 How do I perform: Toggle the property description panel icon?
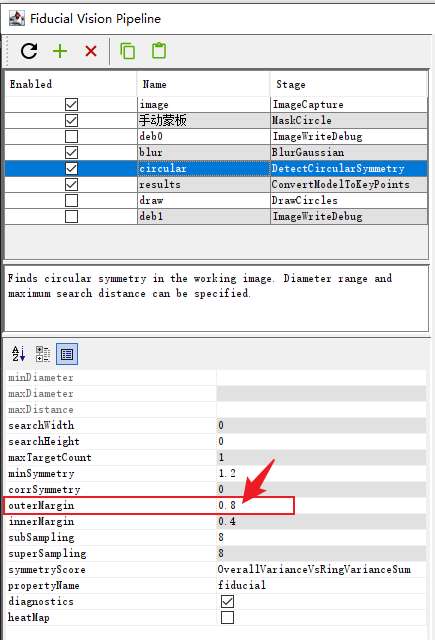click(67, 354)
